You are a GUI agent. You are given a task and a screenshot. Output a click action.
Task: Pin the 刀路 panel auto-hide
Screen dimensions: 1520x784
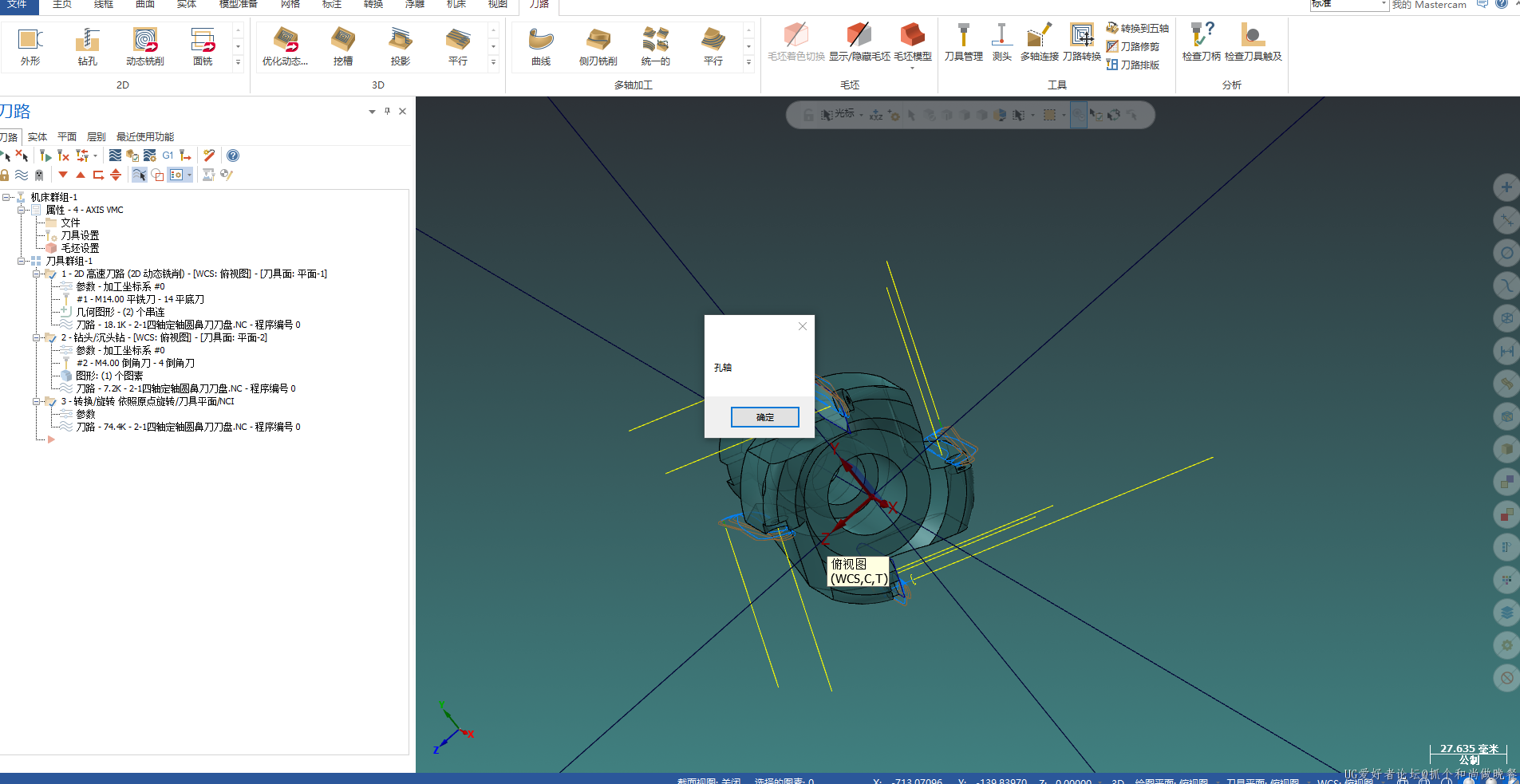pyautogui.click(x=387, y=111)
